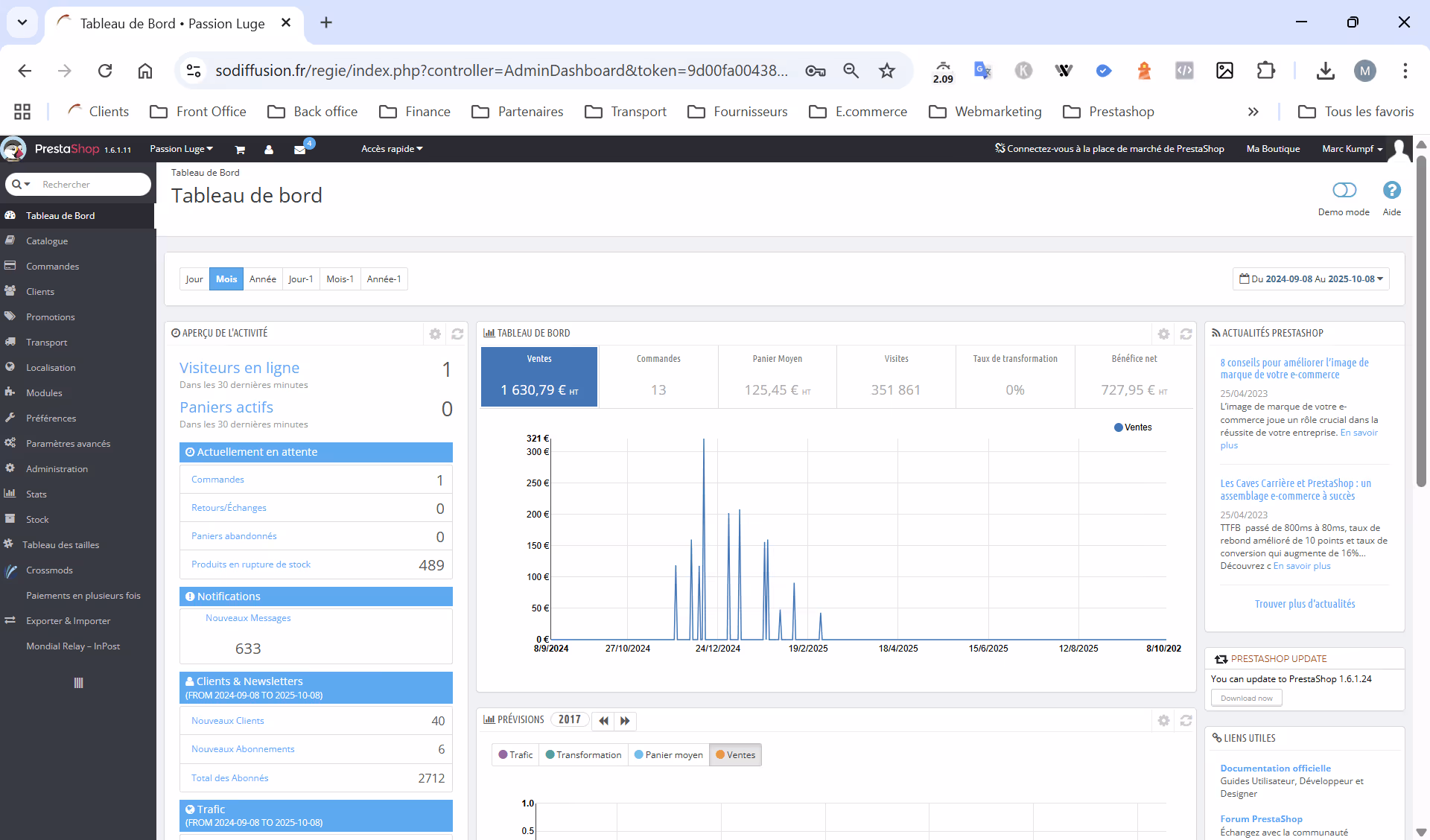Click the Aide help icon
The image size is (1430, 840).
pos(1391,191)
